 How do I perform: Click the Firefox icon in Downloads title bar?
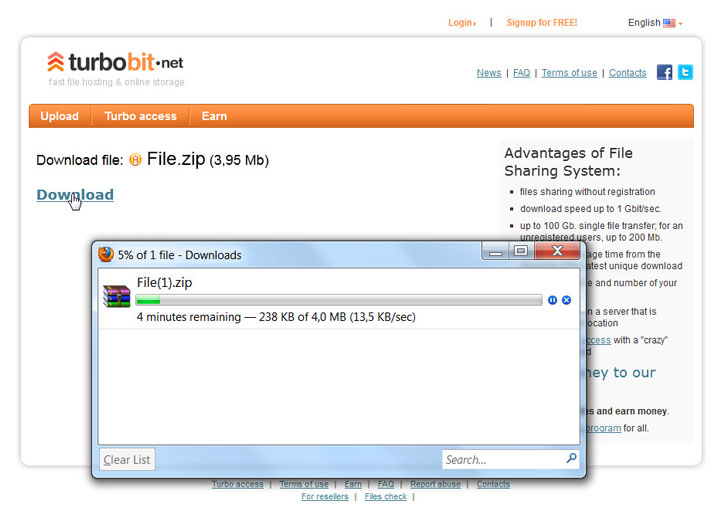tap(106, 254)
